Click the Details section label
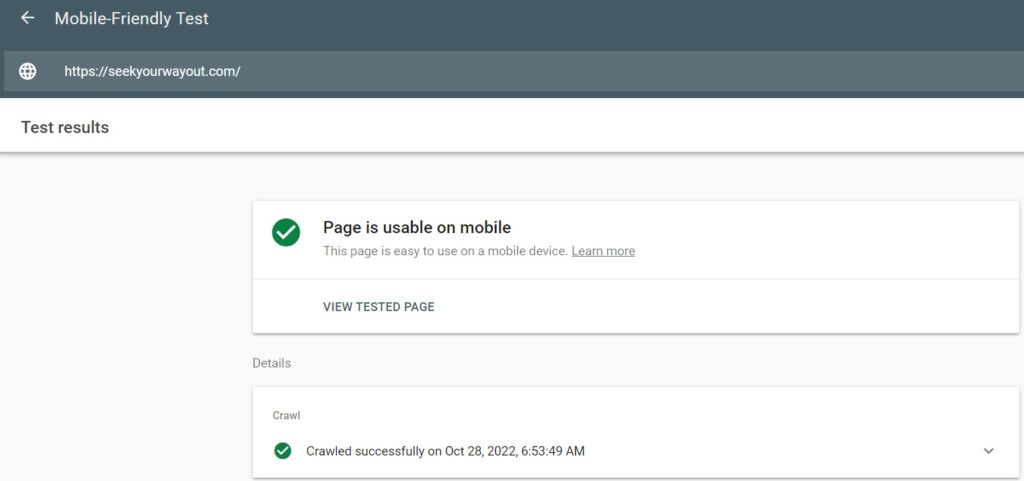The image size is (1024, 481). coord(272,363)
